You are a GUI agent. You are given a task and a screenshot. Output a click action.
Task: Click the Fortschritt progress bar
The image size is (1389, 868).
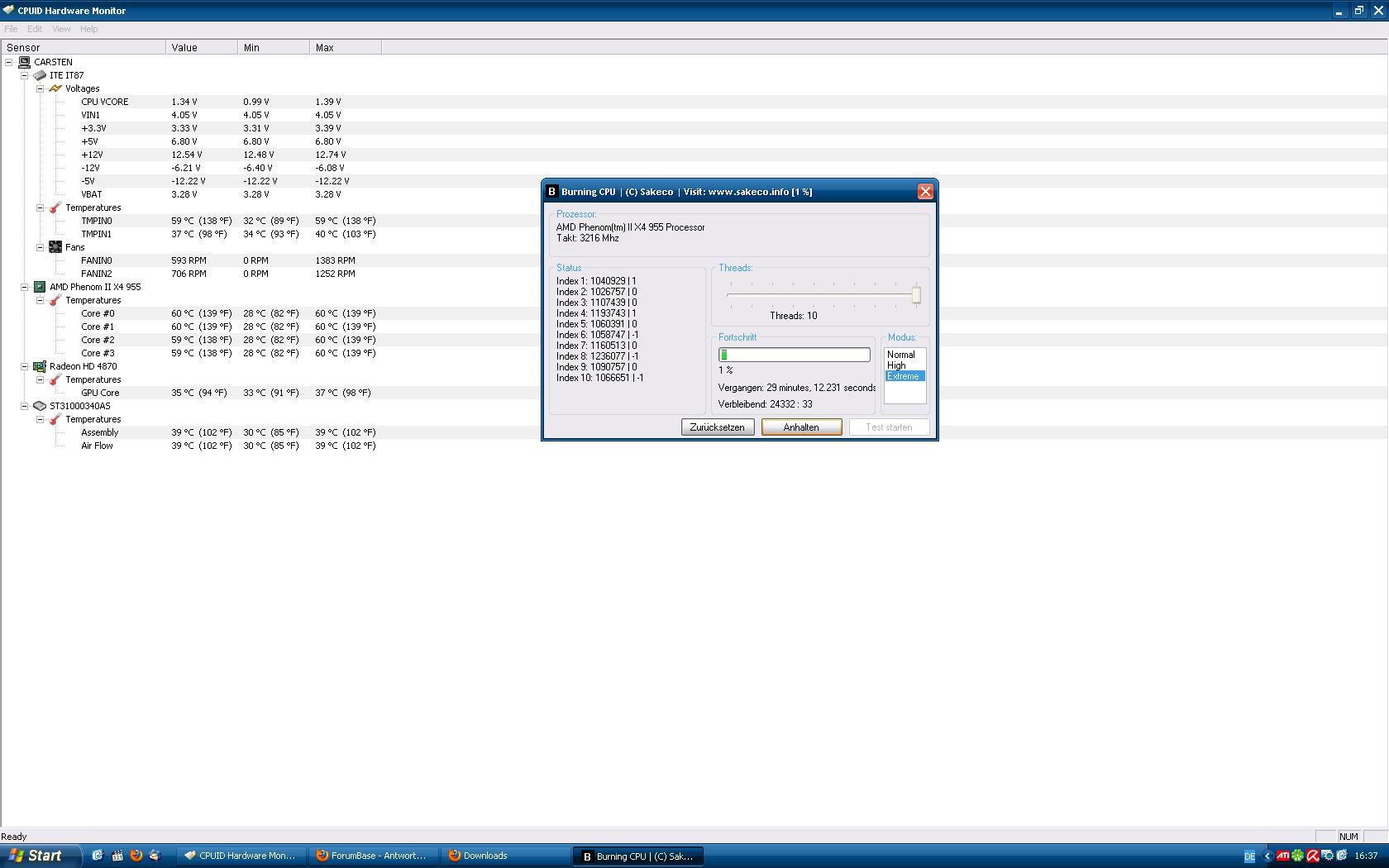pyautogui.click(x=794, y=355)
